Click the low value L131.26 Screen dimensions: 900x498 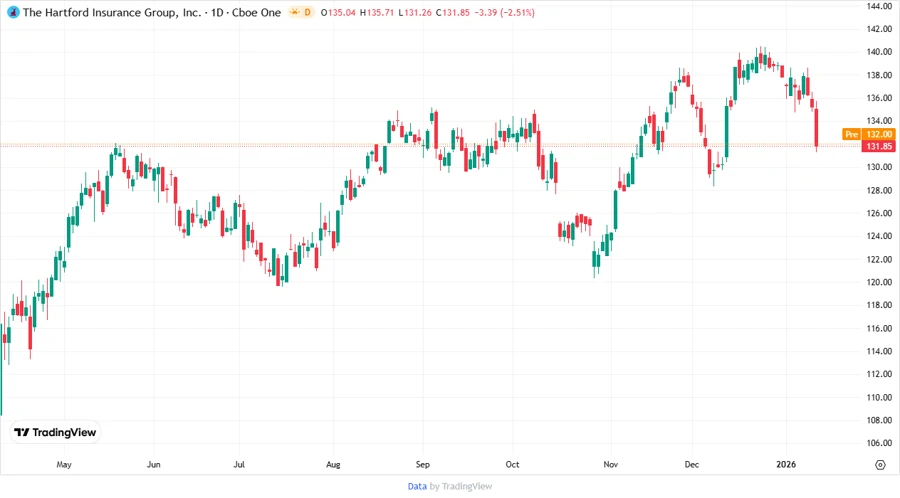(x=414, y=12)
